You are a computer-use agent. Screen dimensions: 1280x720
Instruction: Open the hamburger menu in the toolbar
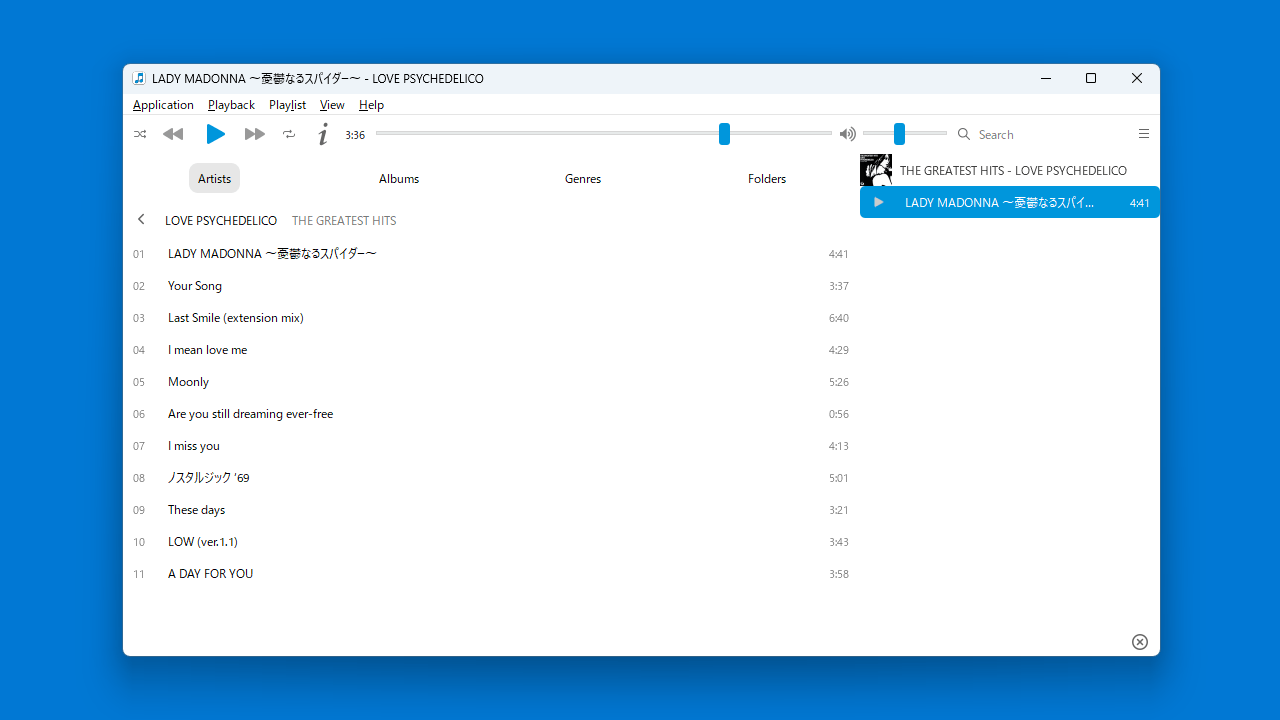(x=1144, y=134)
